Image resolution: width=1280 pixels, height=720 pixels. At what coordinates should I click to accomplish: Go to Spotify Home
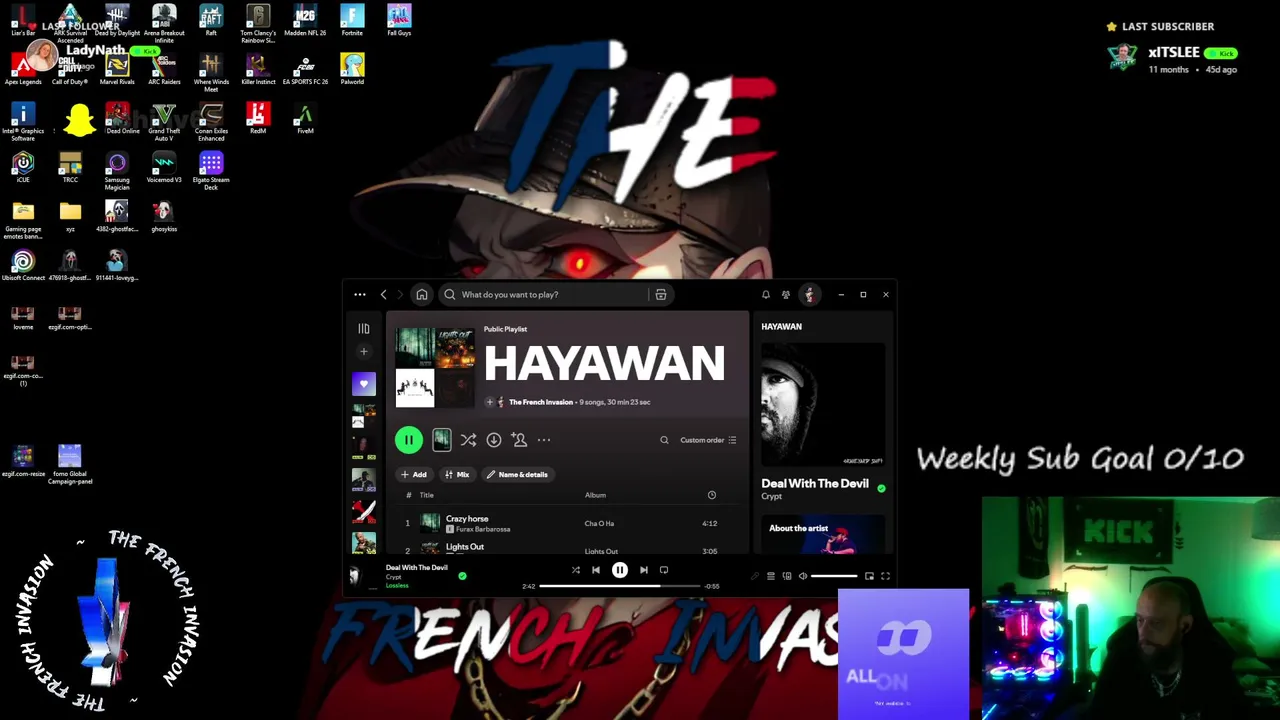click(422, 295)
